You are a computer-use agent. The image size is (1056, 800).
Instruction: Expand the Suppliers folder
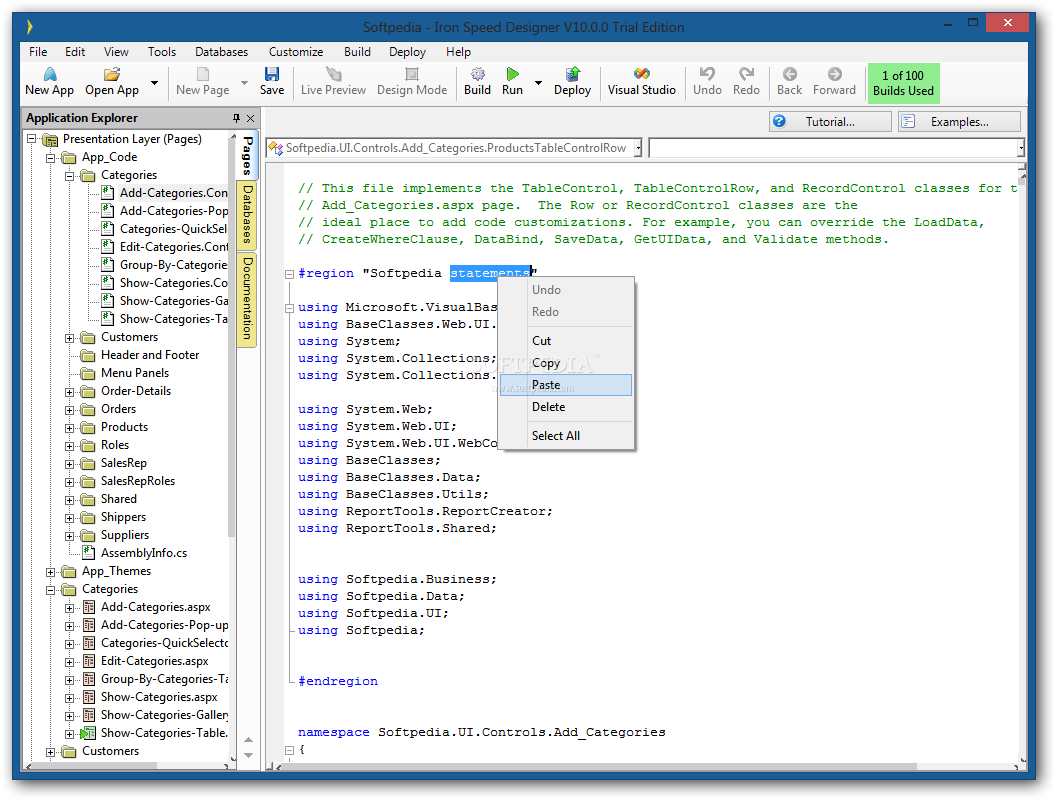tap(69, 536)
